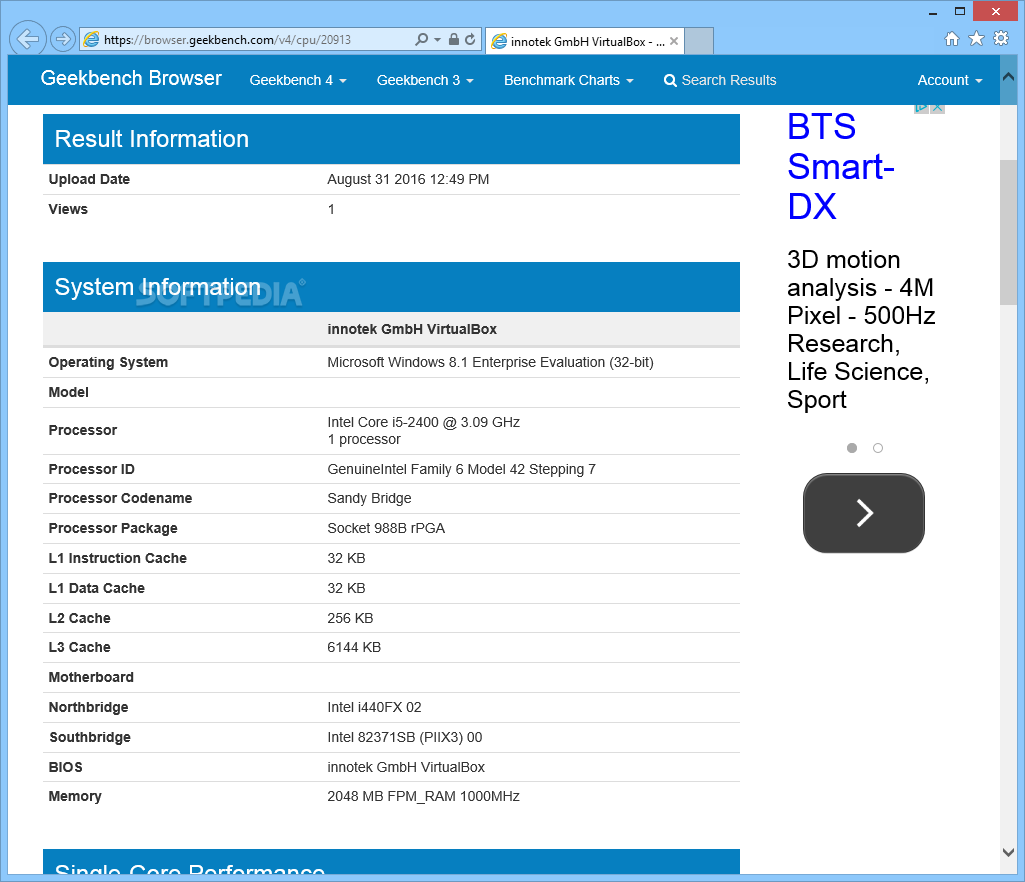View the security lock icon
Screen dimensions: 1025x882
coord(454,39)
